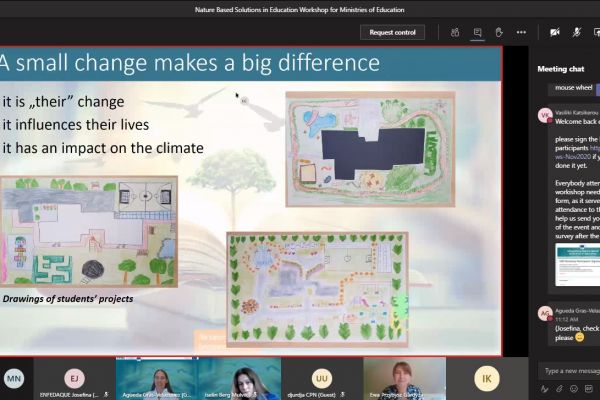Raise your hand in the meeting
Image resolution: width=600 pixels, height=400 pixels.
coord(499,33)
